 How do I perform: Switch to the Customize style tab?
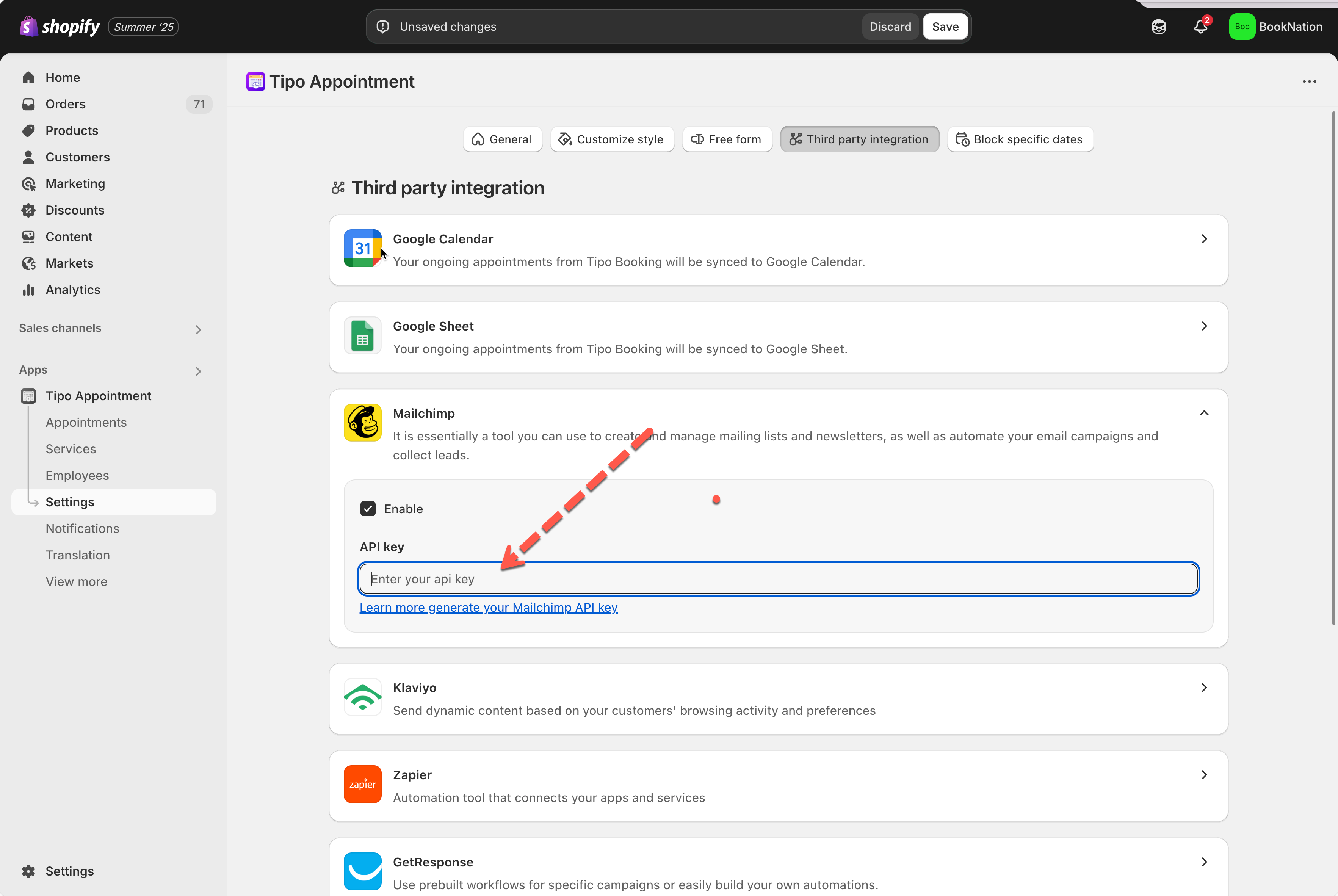tap(612, 139)
